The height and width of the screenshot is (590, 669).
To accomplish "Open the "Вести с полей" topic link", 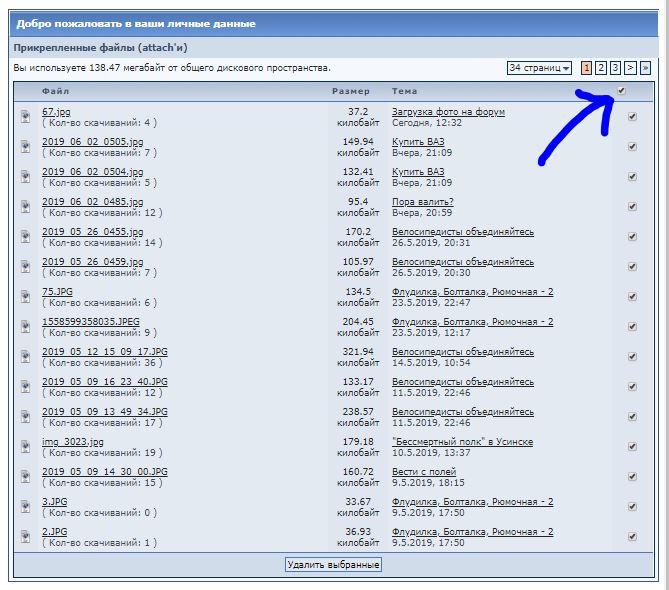I will [x=423, y=472].
